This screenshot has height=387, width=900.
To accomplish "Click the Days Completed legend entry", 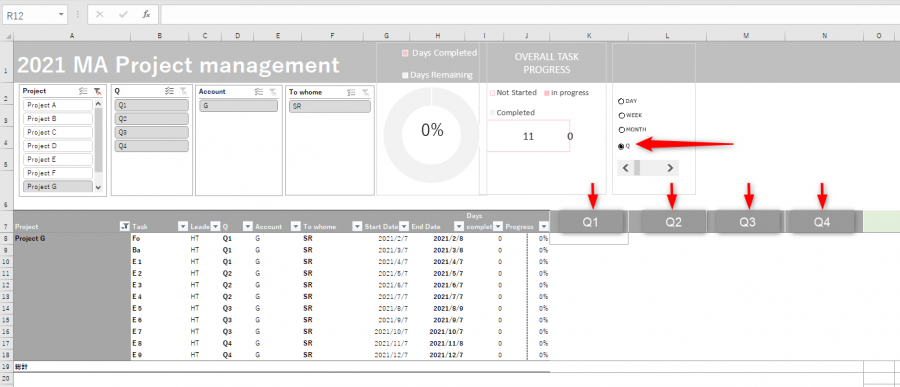I will click(x=439, y=53).
